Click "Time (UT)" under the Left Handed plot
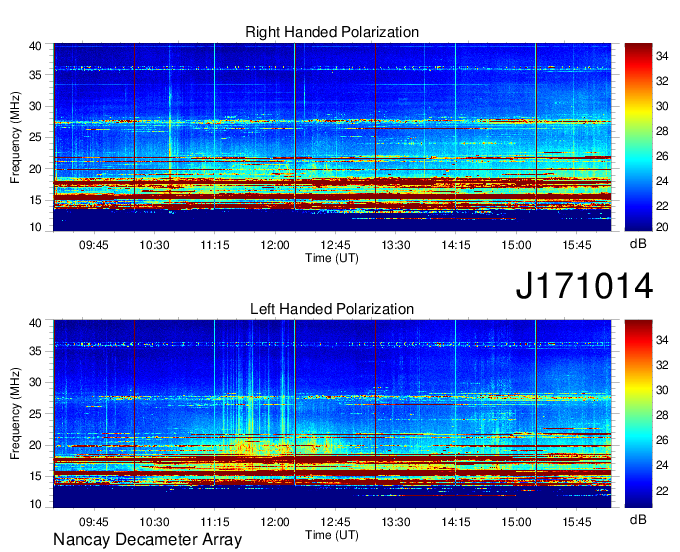This screenshot has width=680, height=552. click(x=332, y=535)
